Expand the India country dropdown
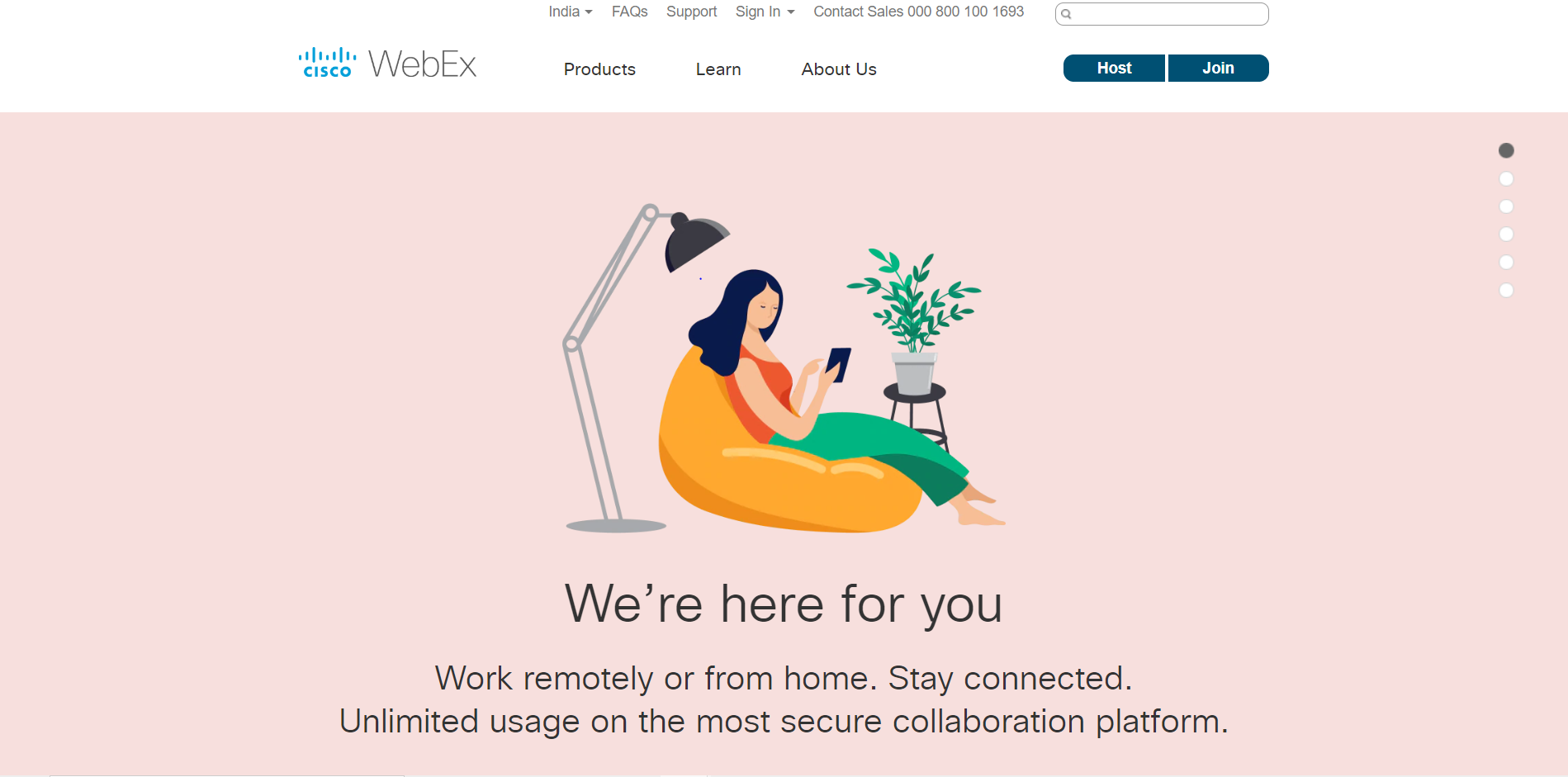 (x=571, y=12)
